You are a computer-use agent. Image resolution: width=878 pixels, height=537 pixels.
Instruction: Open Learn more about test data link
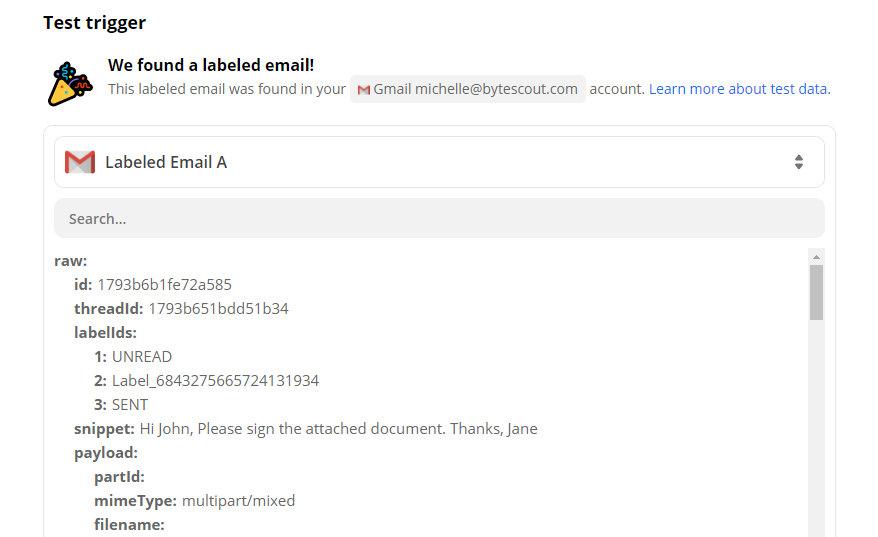click(x=739, y=89)
